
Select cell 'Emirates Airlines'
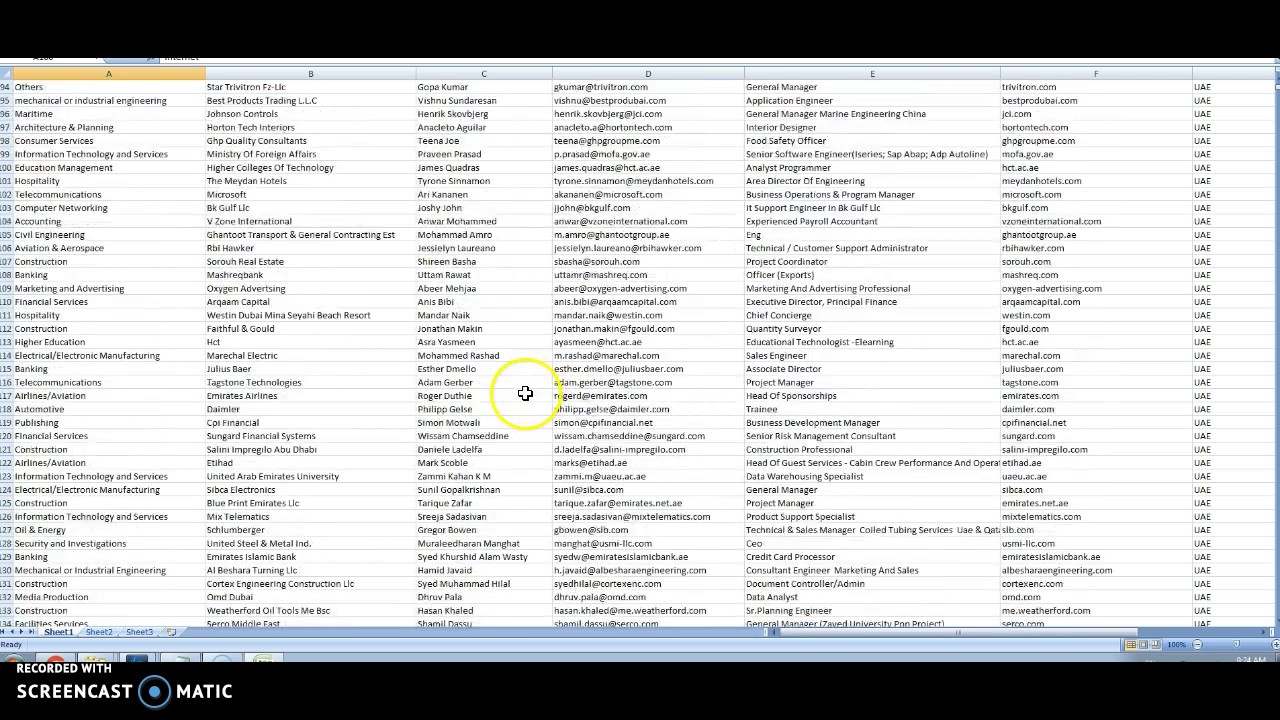tap(242, 396)
